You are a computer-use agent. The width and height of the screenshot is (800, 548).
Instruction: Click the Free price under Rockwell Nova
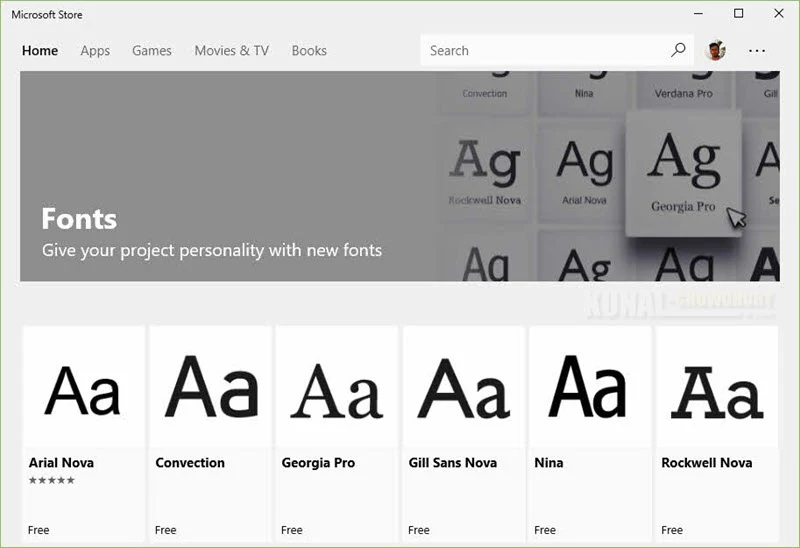(x=672, y=530)
